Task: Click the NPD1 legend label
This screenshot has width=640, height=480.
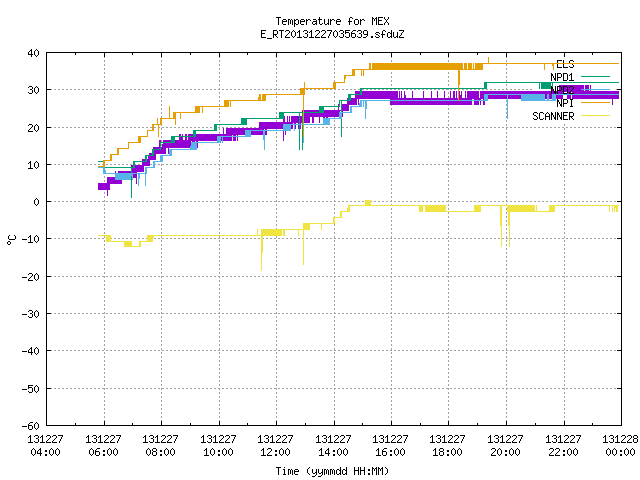Action: tap(562, 77)
